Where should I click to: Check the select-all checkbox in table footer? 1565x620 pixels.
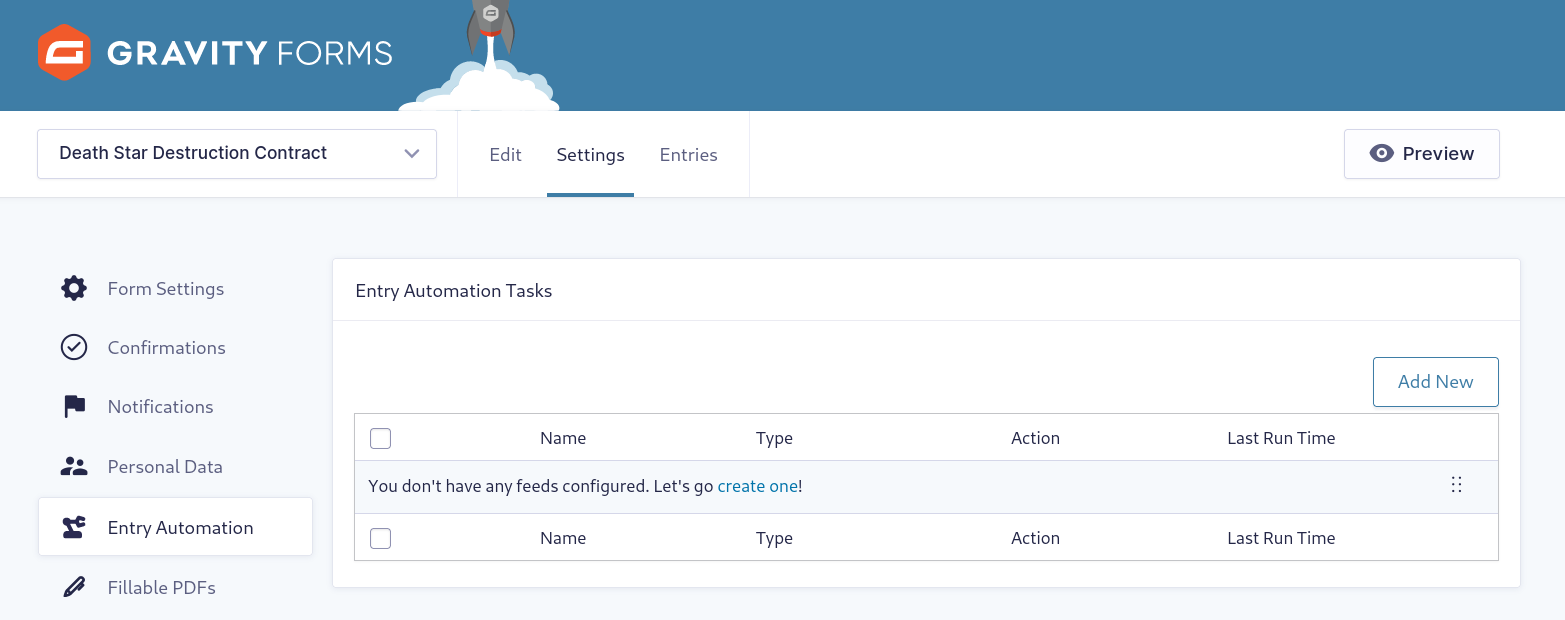coord(380,538)
